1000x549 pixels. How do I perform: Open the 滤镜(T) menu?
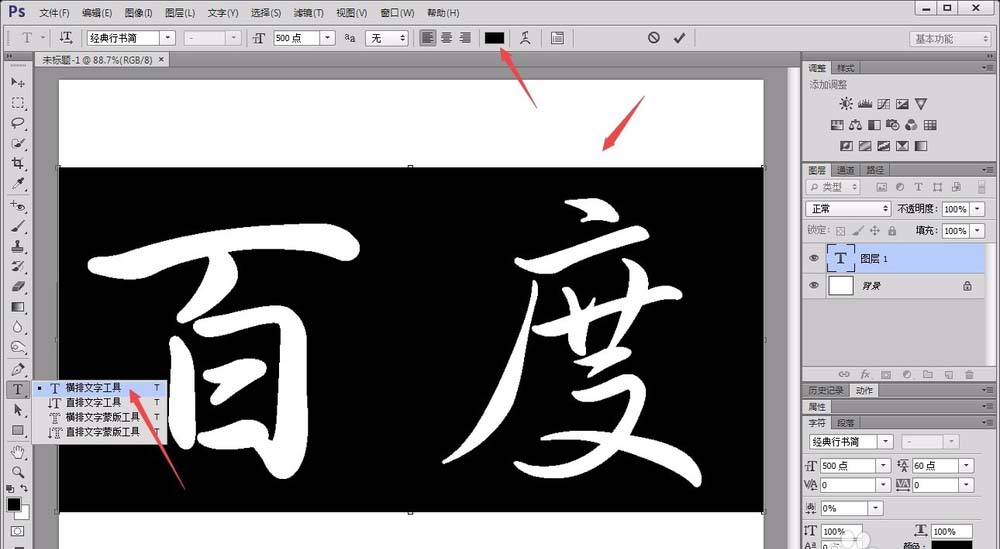tap(309, 13)
